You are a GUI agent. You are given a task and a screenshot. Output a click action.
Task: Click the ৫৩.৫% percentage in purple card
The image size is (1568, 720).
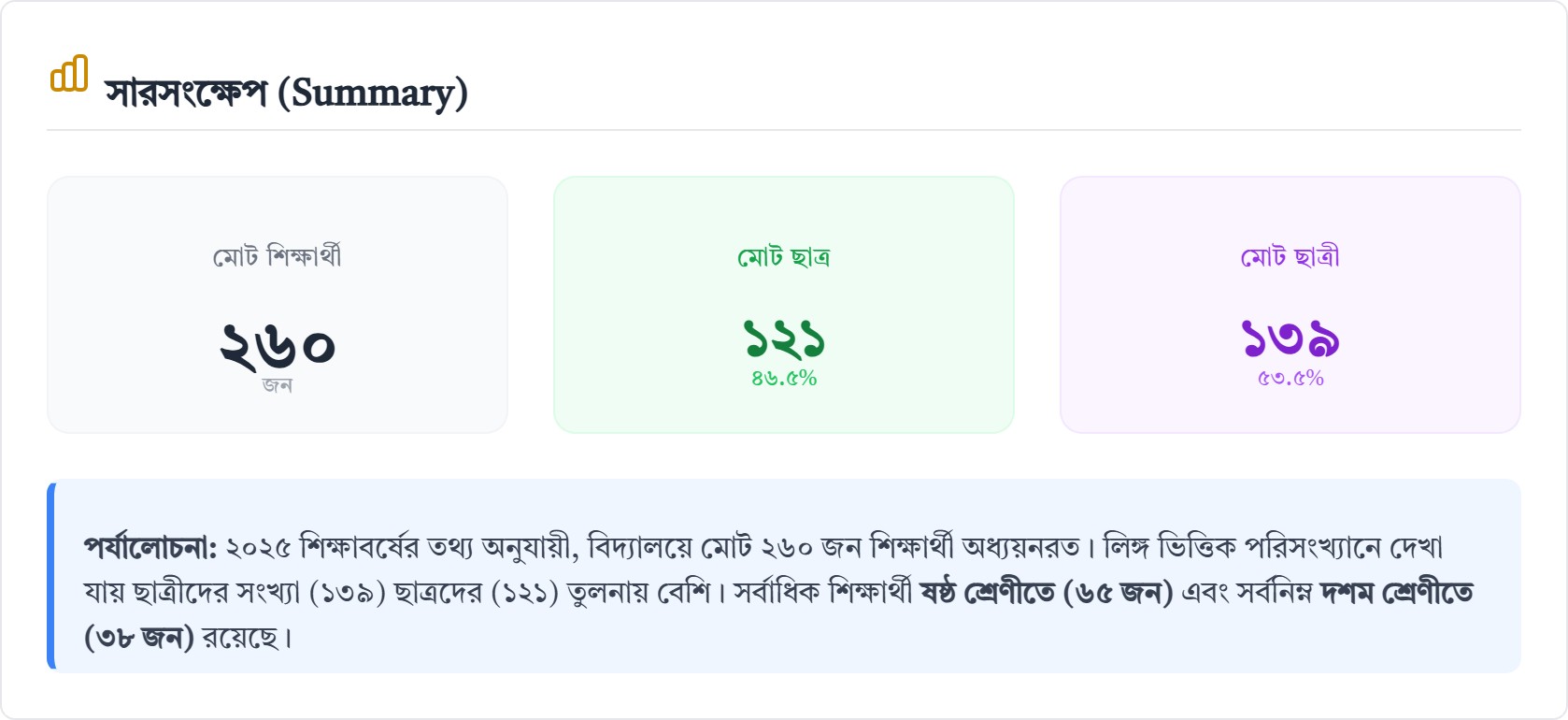tap(1290, 379)
